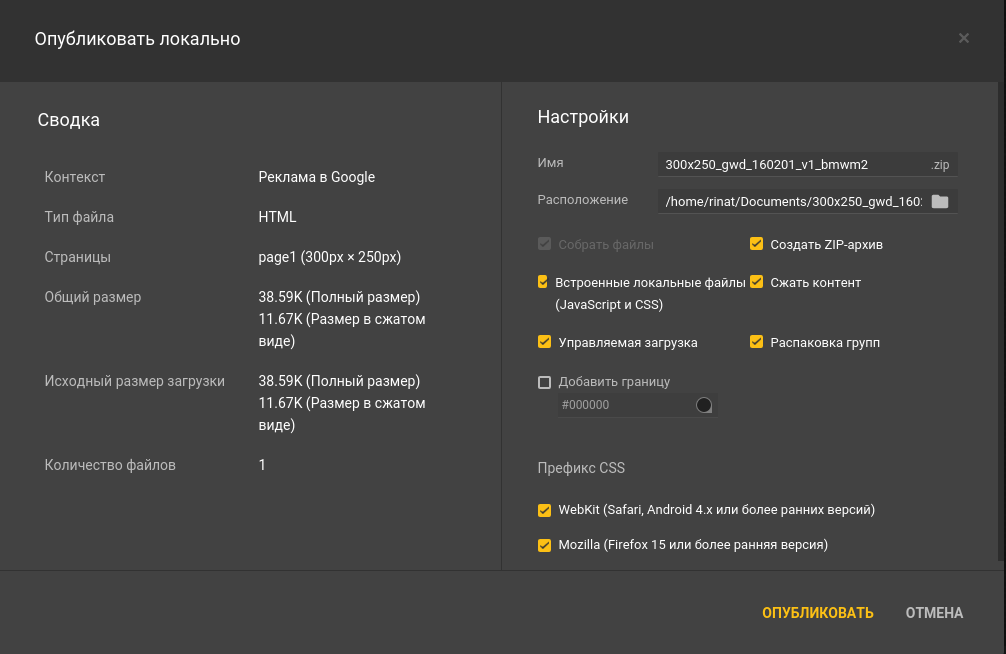Screen dimensions: 1006x654
Task: Uncheck the Сжать контент option
Action: 757,283
